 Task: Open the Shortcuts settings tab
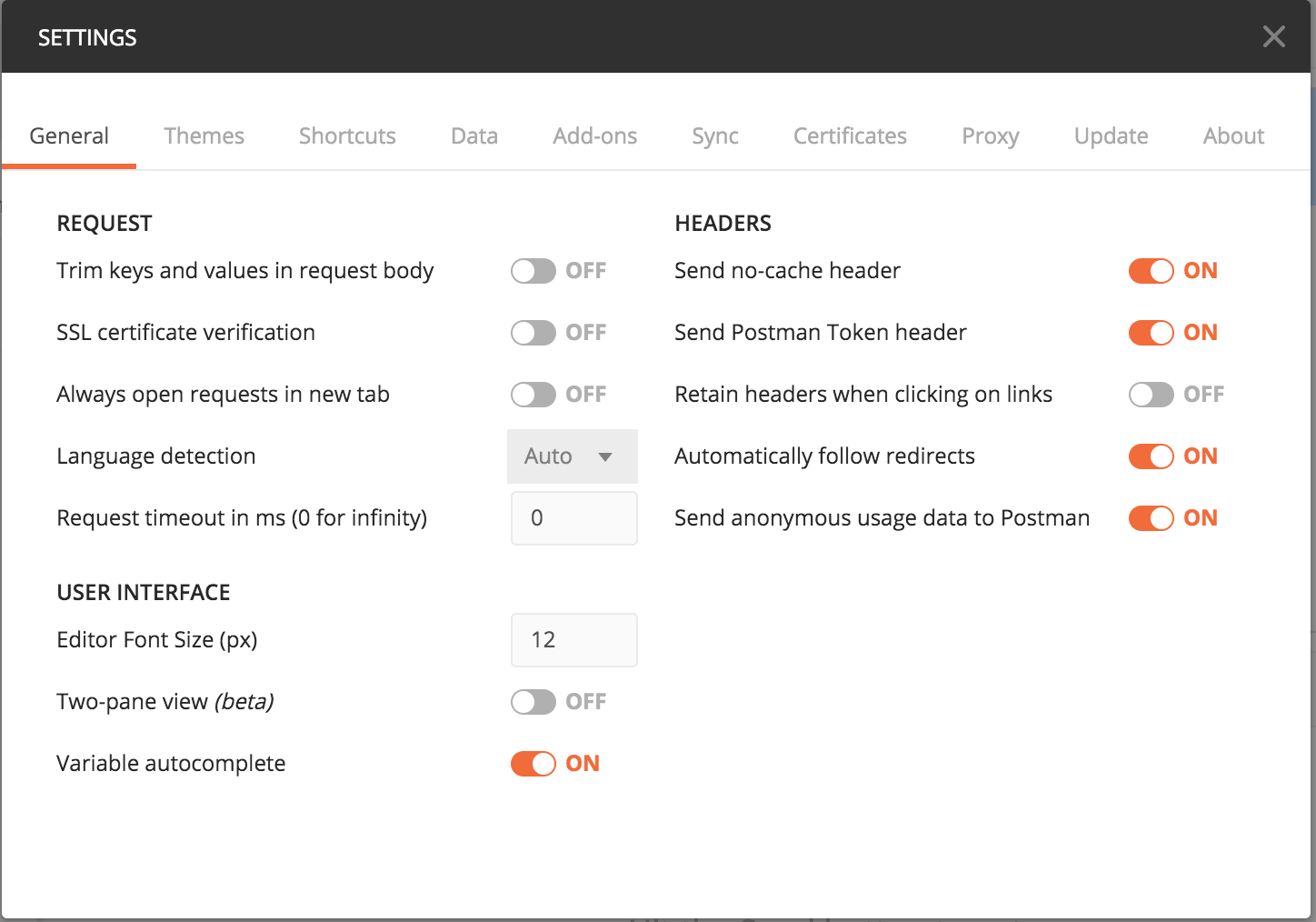tap(346, 135)
